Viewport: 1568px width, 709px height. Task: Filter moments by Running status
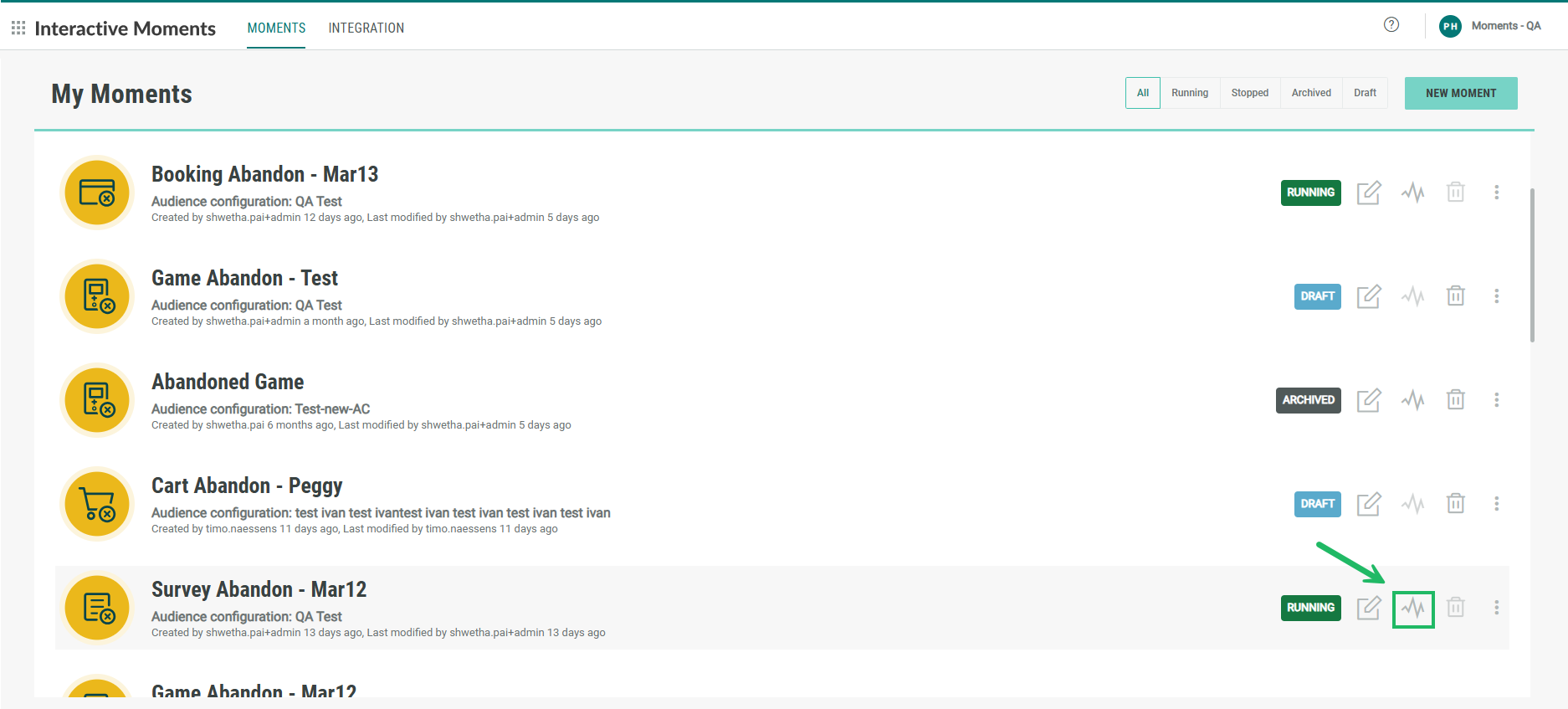(1189, 93)
